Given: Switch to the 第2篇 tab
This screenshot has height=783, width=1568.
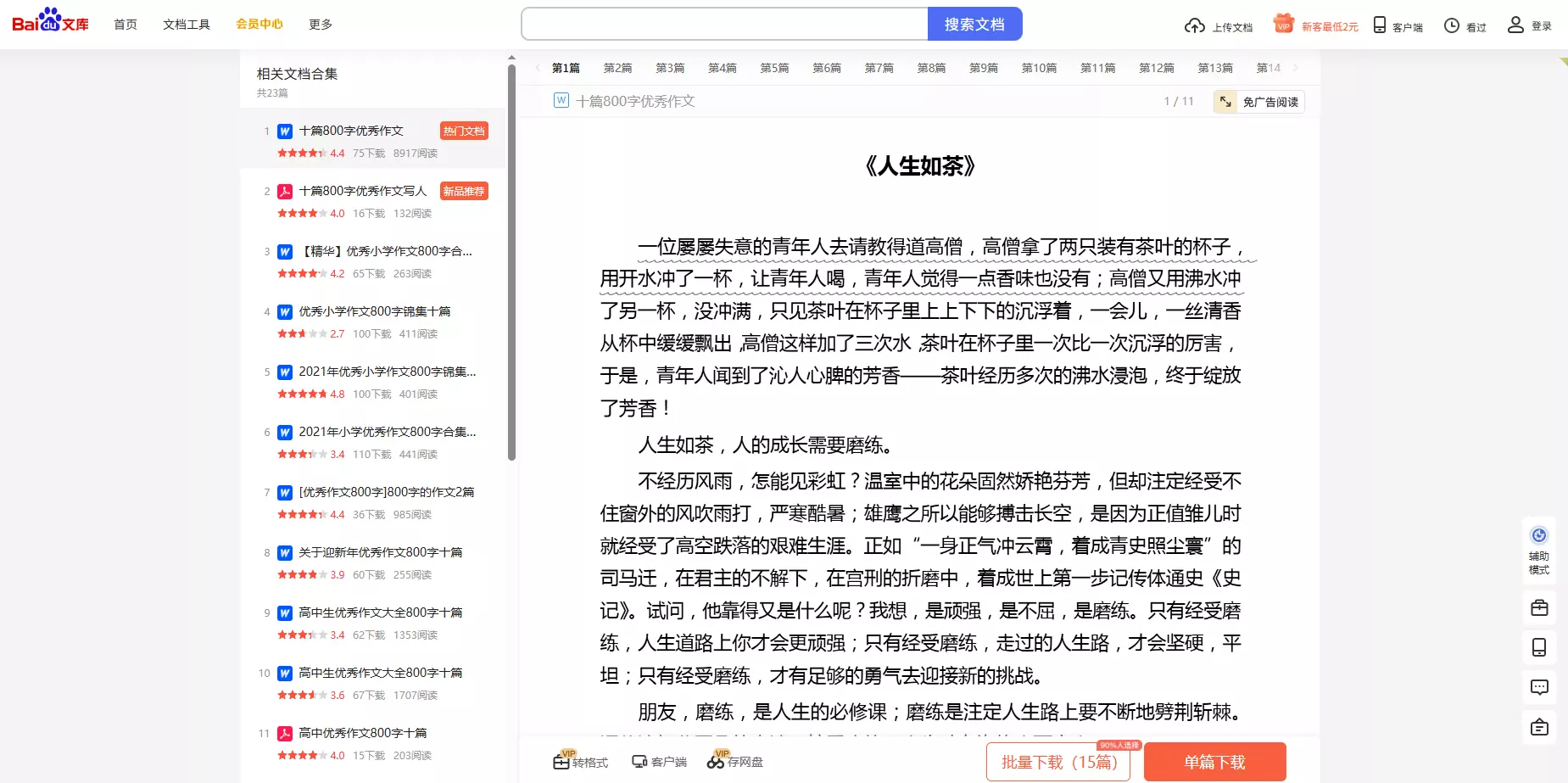Looking at the screenshot, I should pyautogui.click(x=617, y=68).
